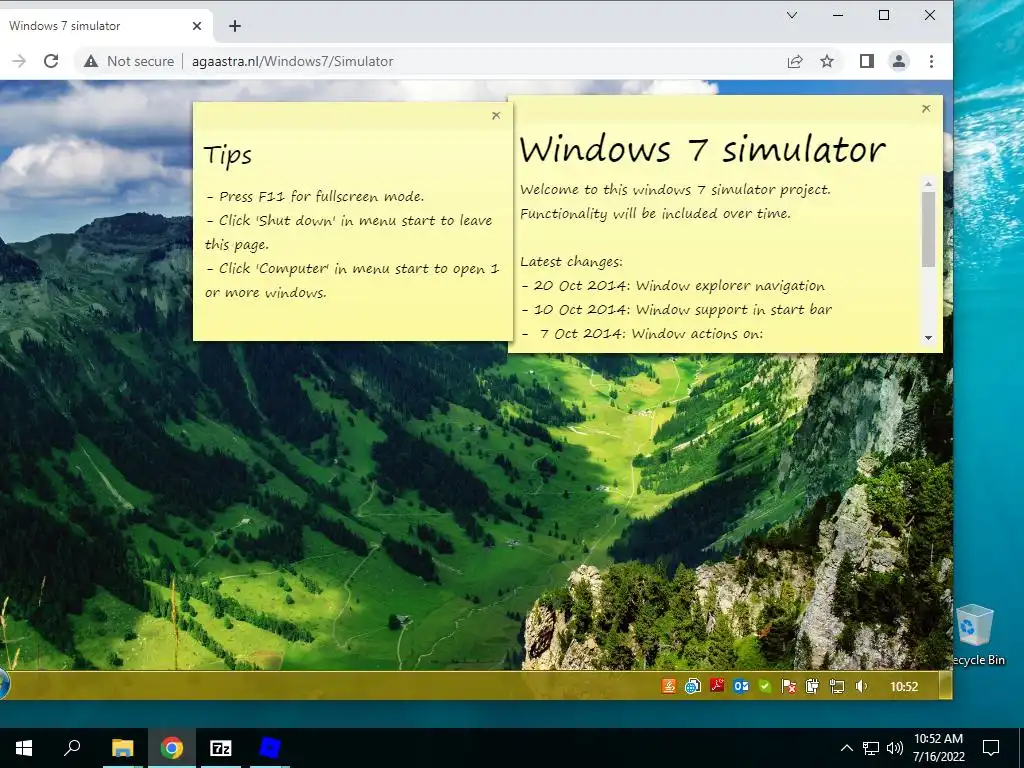Click the Action Center flag icon in the simulator tray
Screen dimensions: 1024x768
click(x=789, y=686)
